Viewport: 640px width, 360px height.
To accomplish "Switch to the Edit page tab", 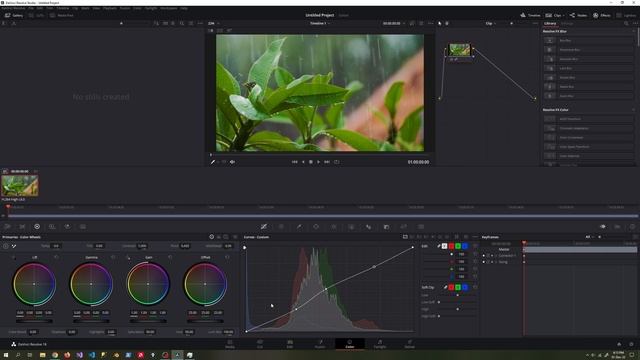I will tap(290, 344).
